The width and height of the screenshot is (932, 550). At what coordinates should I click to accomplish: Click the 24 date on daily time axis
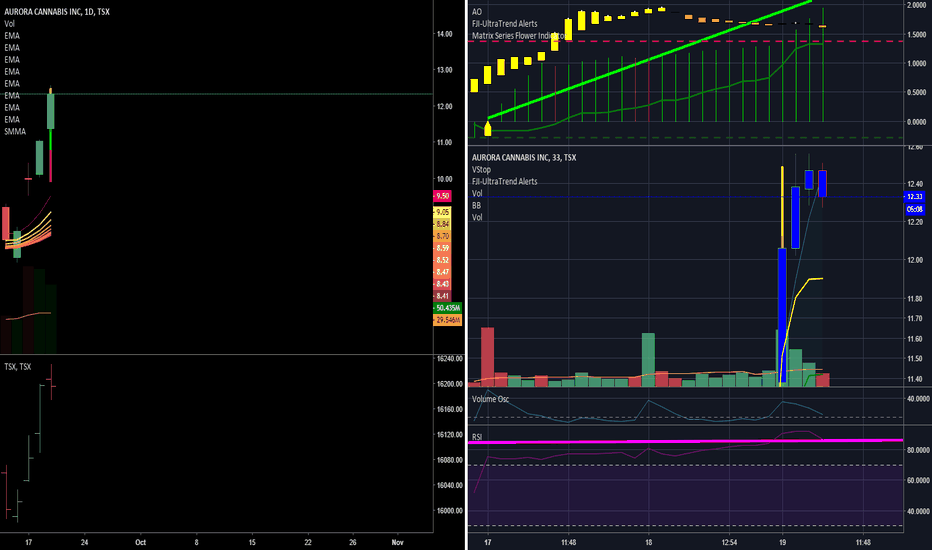coord(84,542)
